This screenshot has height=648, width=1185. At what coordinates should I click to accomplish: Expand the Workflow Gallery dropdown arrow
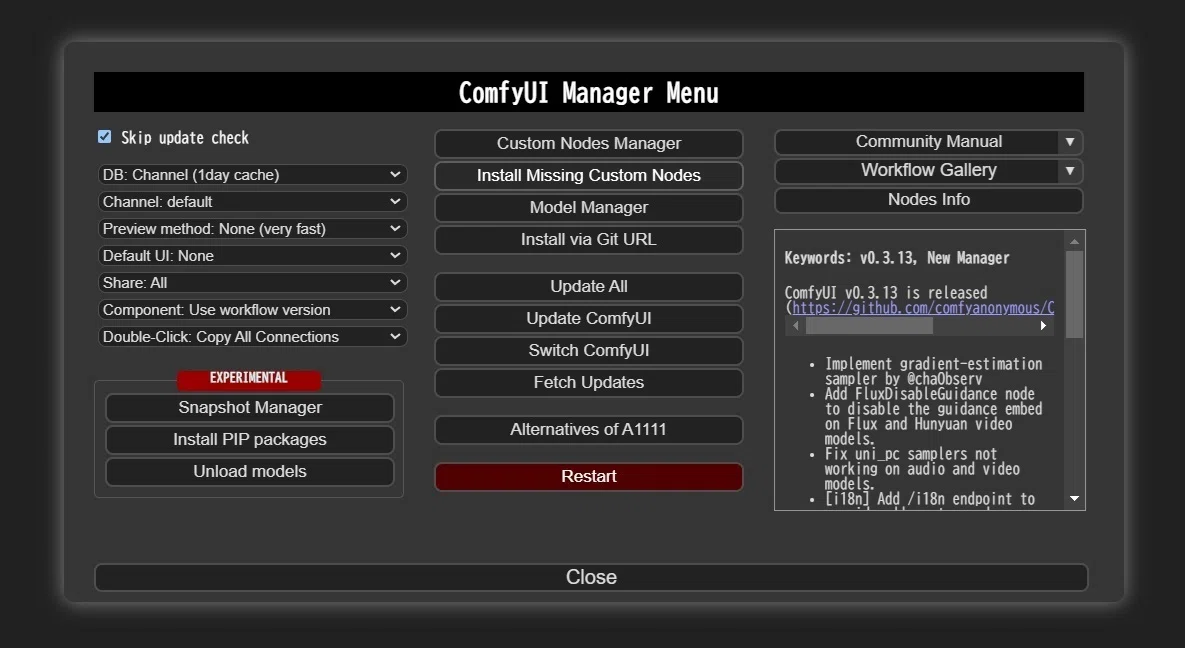click(1070, 171)
